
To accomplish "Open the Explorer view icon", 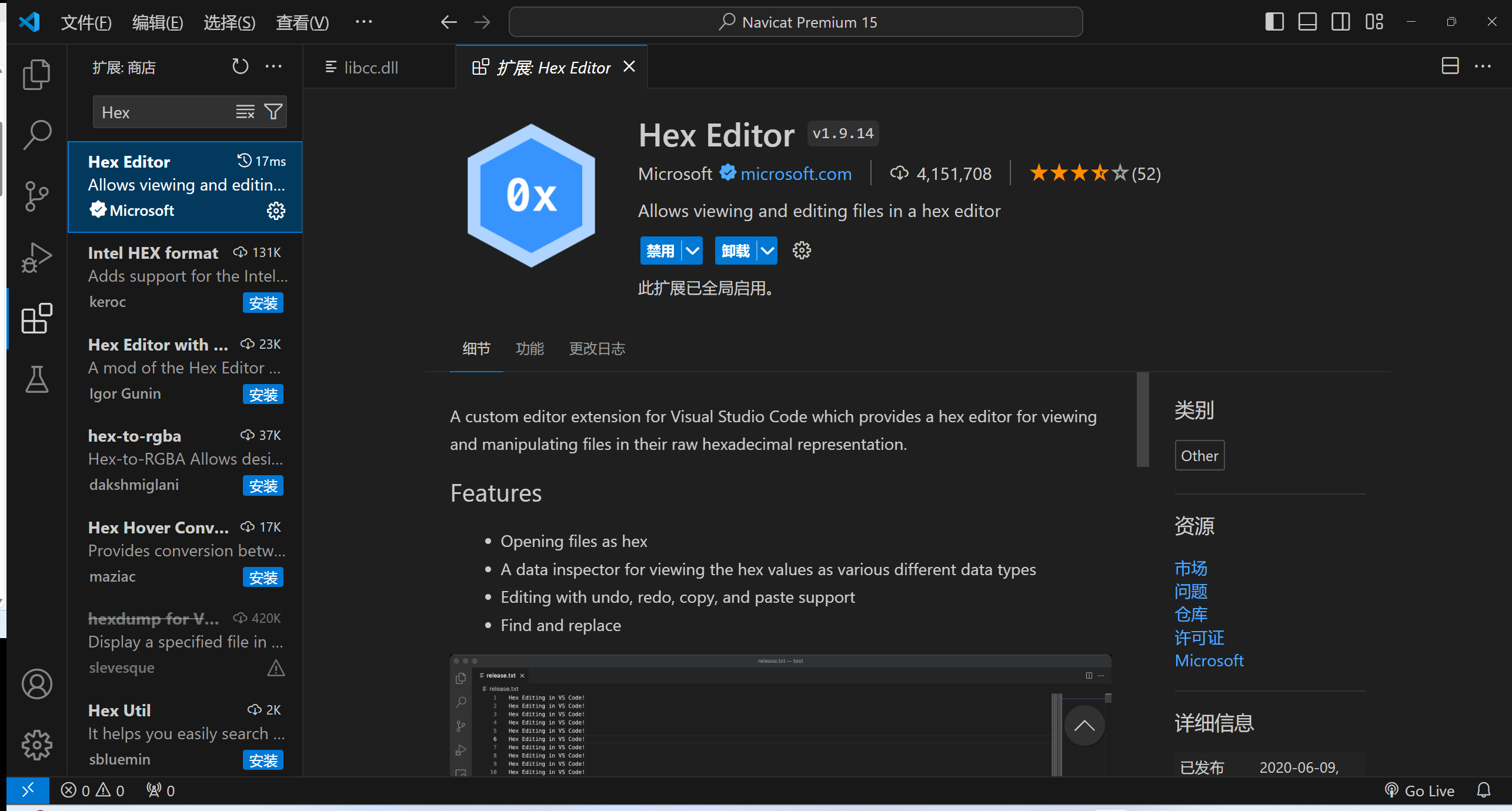I will click(x=36, y=75).
